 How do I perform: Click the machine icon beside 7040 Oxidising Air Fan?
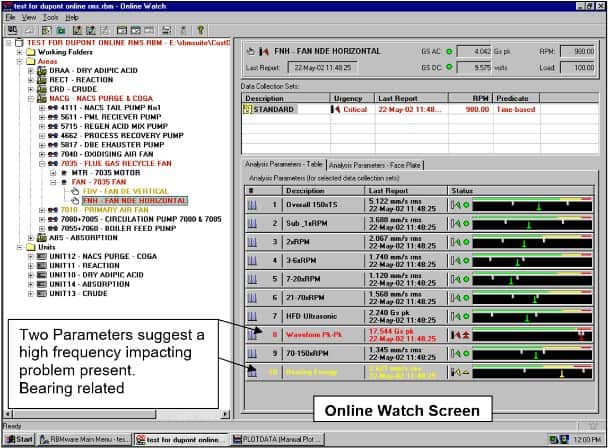tap(53, 154)
